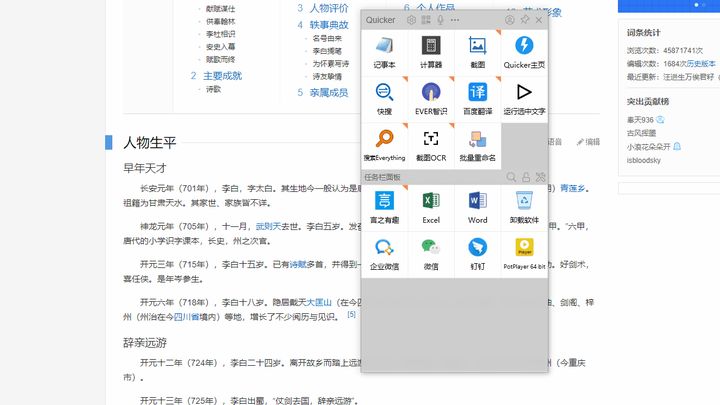
Task: Open the 李杜相识 contents entry
Action: [220, 34]
